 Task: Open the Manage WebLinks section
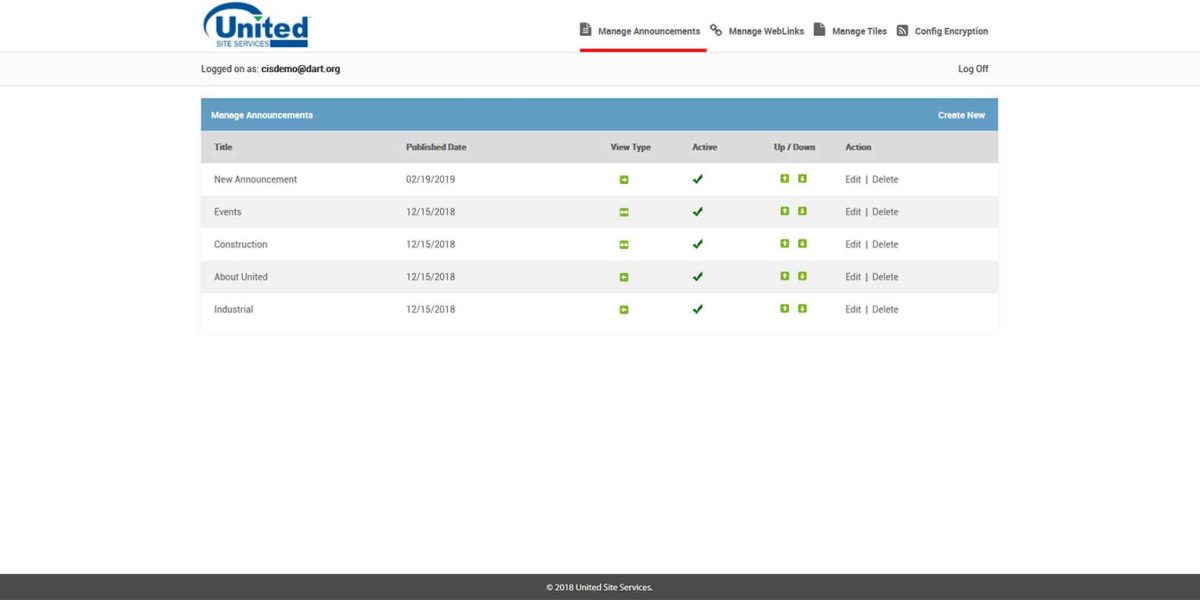765,30
